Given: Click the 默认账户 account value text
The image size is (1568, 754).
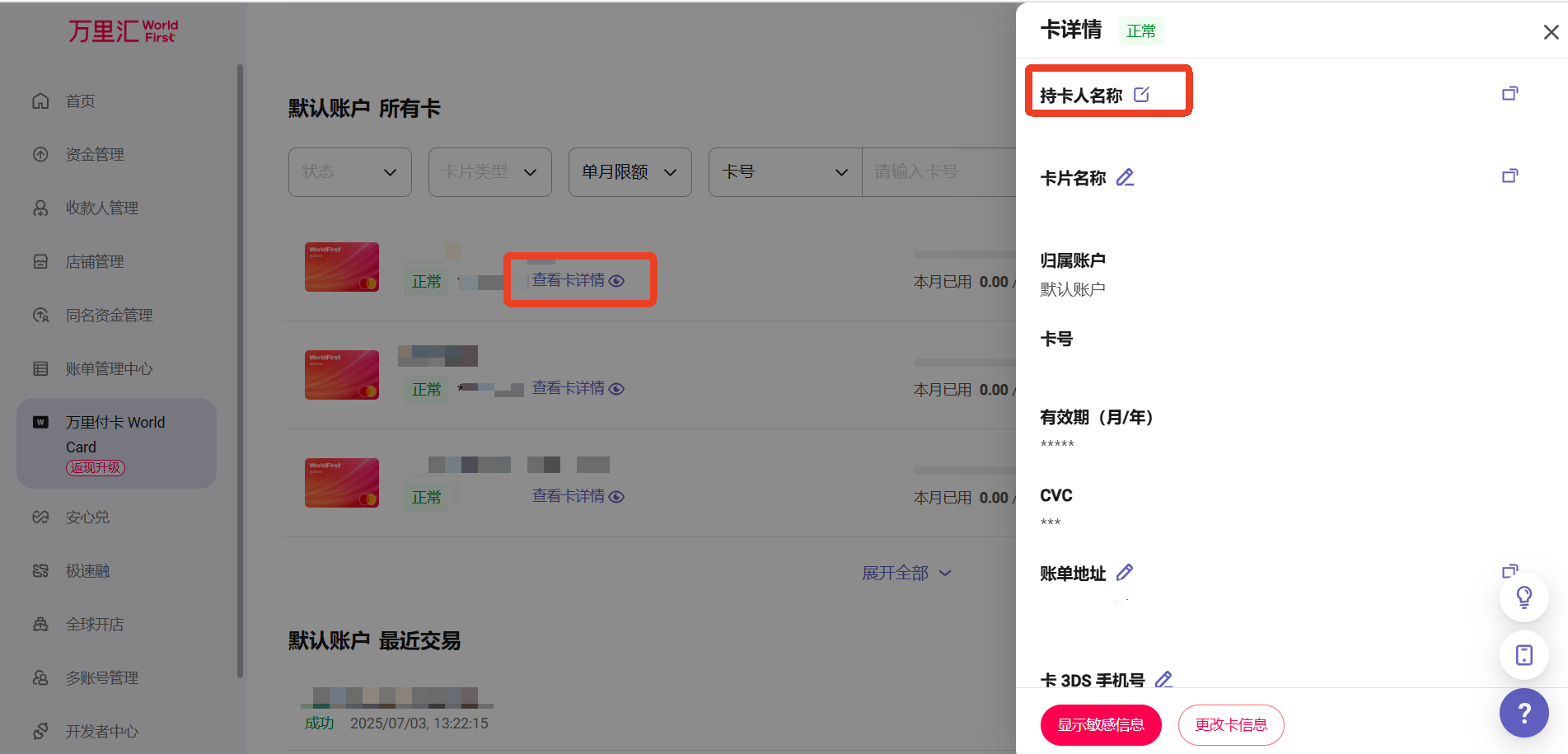Looking at the screenshot, I should click(x=1073, y=289).
